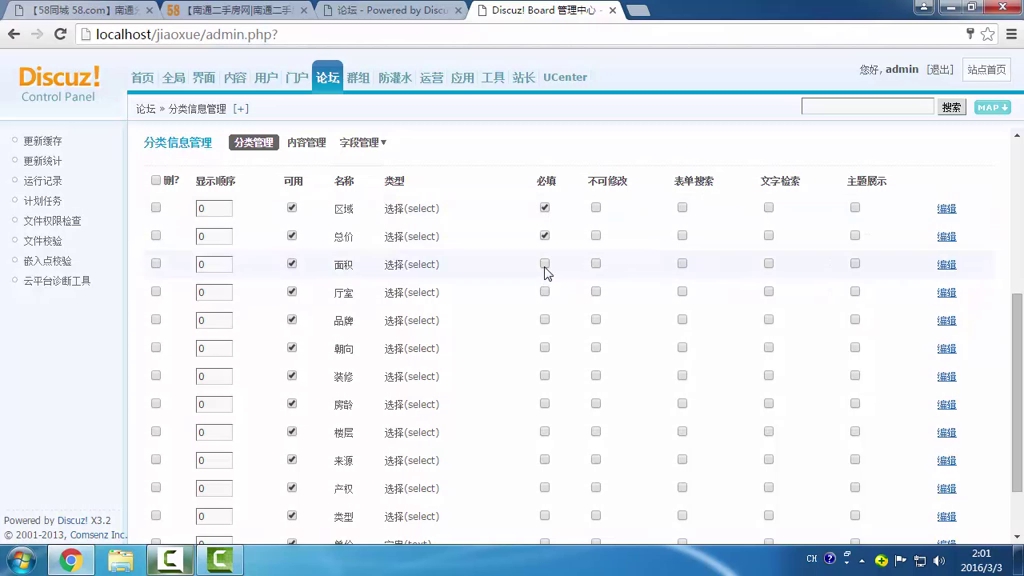Image resolution: width=1024 pixels, height=576 pixels.
Task: Click the admin panel search input box
Action: [867, 106]
